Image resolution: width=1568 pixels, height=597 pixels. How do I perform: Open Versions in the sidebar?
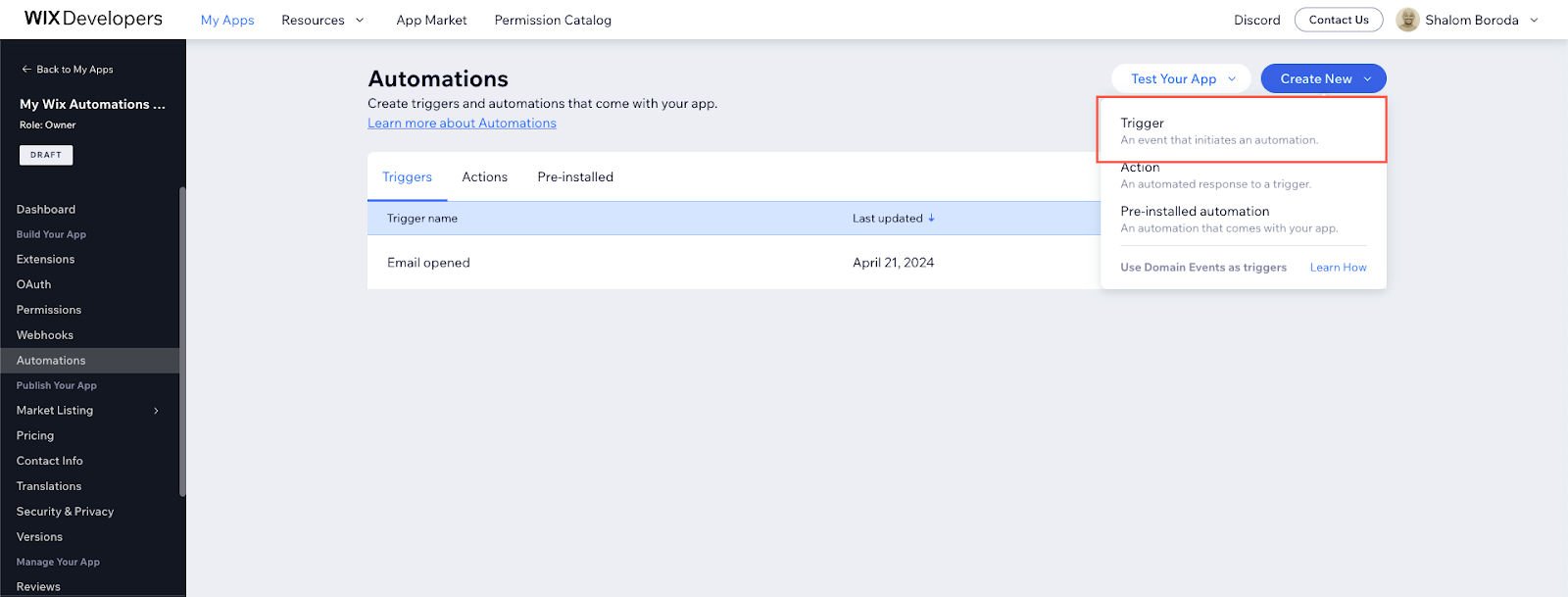(x=39, y=537)
